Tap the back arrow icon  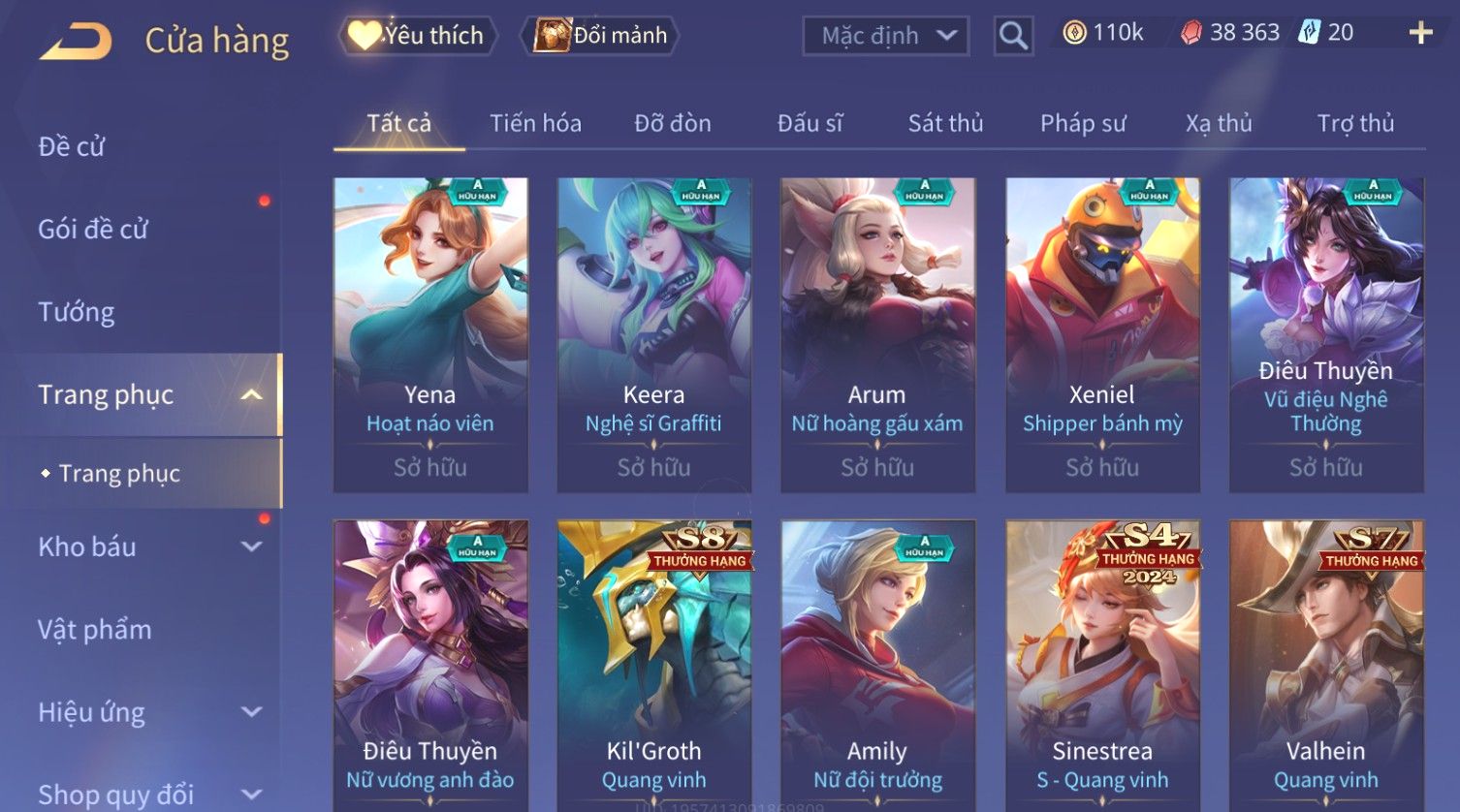[x=76, y=42]
